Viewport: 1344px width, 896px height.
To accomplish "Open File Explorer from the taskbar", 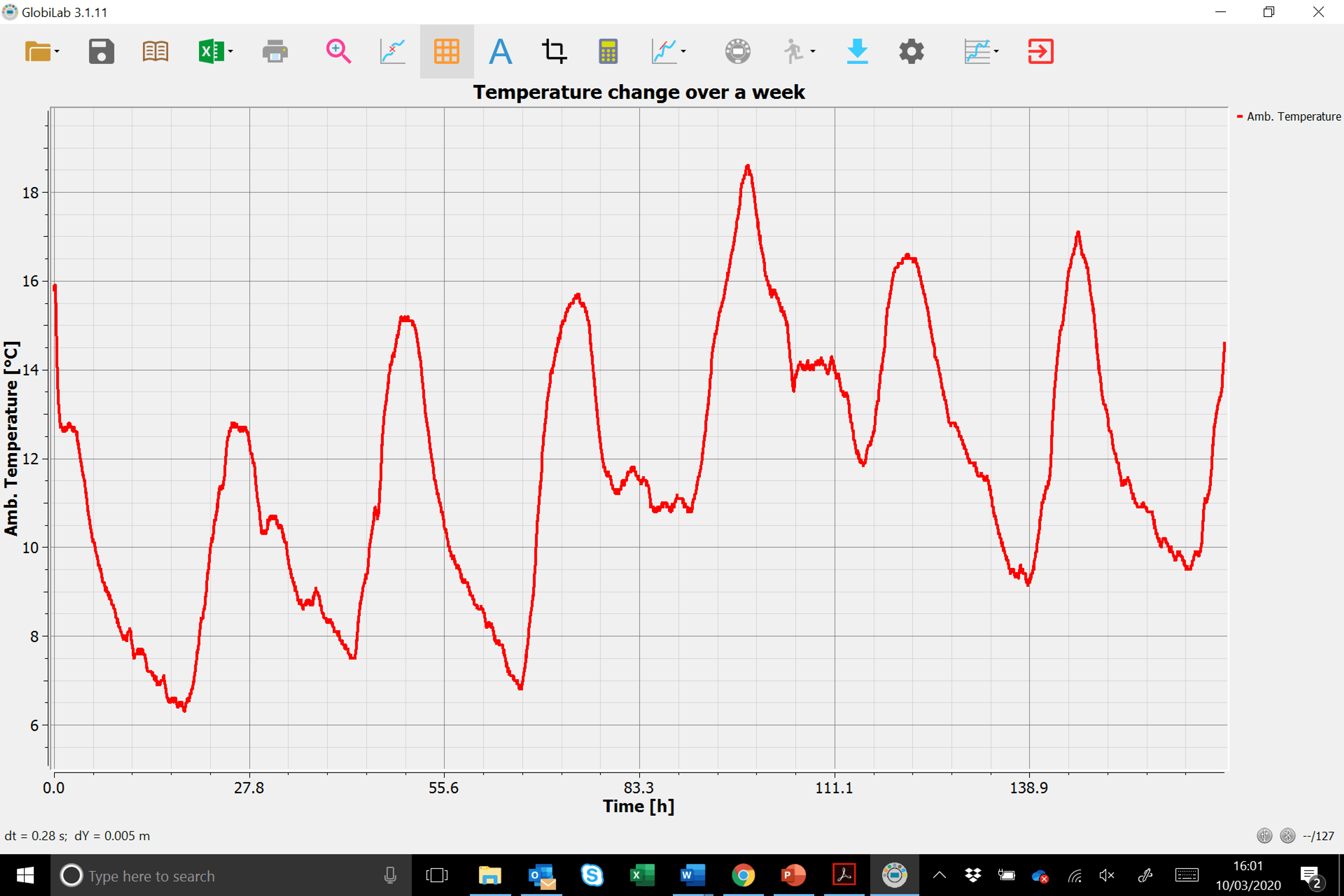I will 490,875.
